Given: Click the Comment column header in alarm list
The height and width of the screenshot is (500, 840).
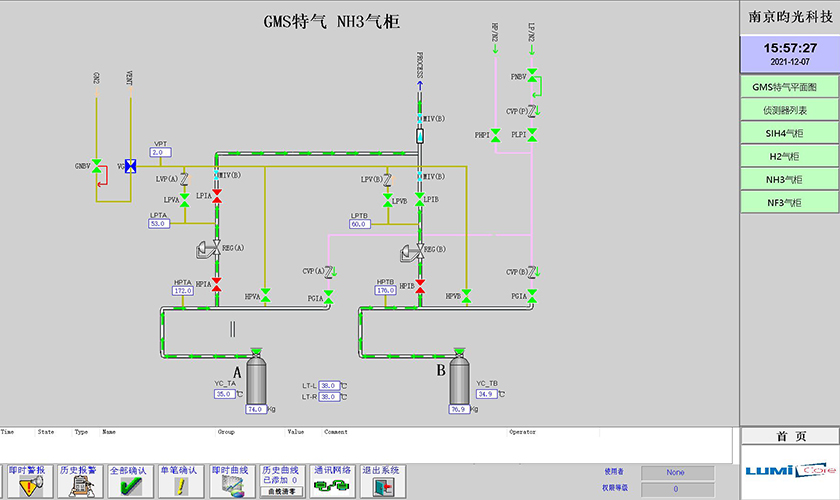Looking at the screenshot, I should [x=335, y=432].
